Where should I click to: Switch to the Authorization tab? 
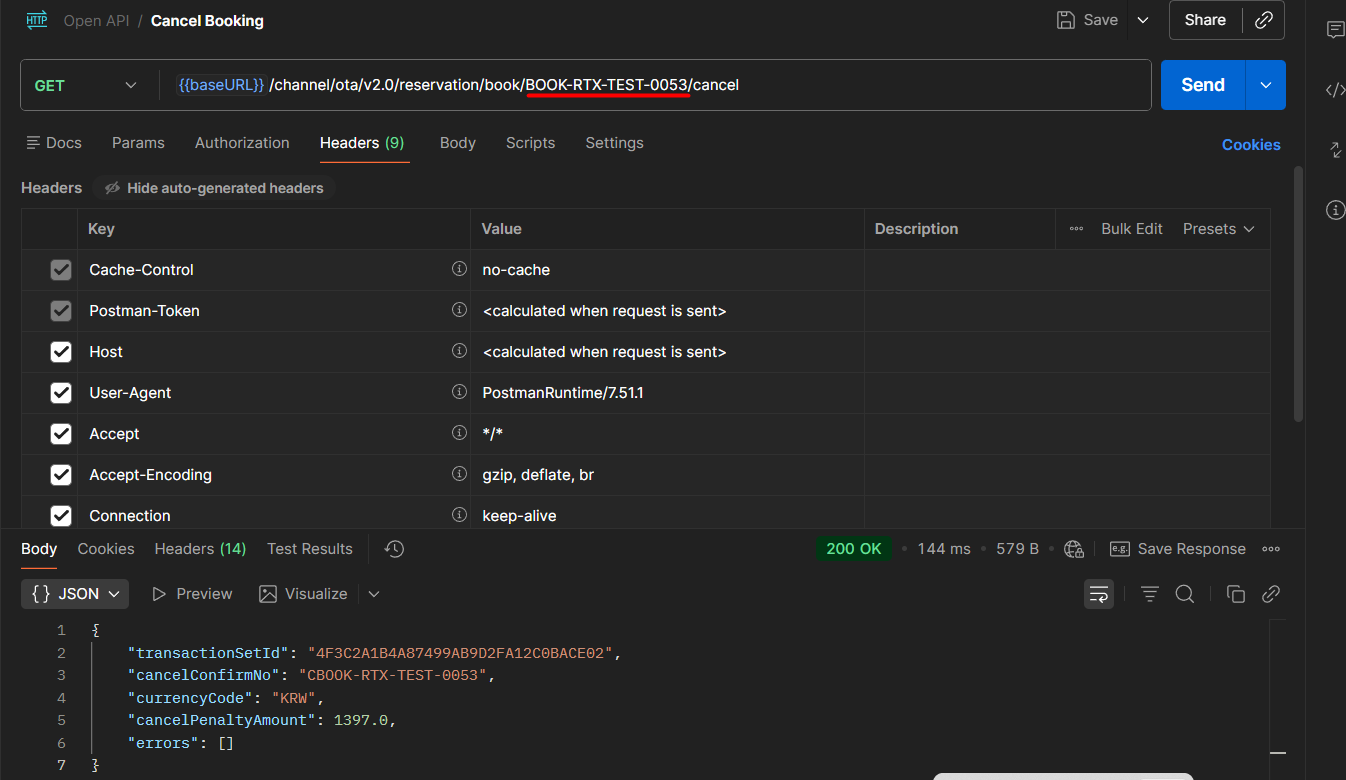(x=242, y=143)
